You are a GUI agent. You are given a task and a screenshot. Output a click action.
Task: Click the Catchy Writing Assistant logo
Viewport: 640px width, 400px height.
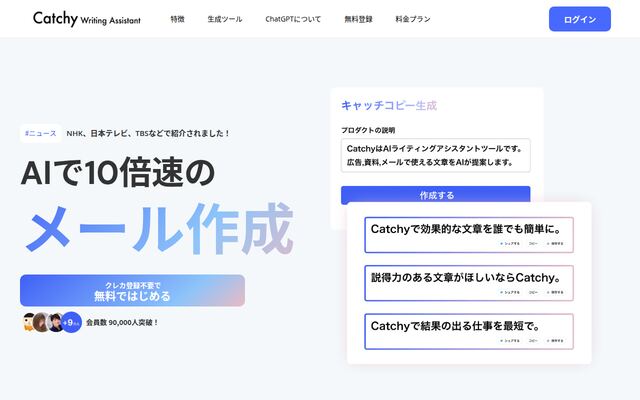click(x=87, y=19)
